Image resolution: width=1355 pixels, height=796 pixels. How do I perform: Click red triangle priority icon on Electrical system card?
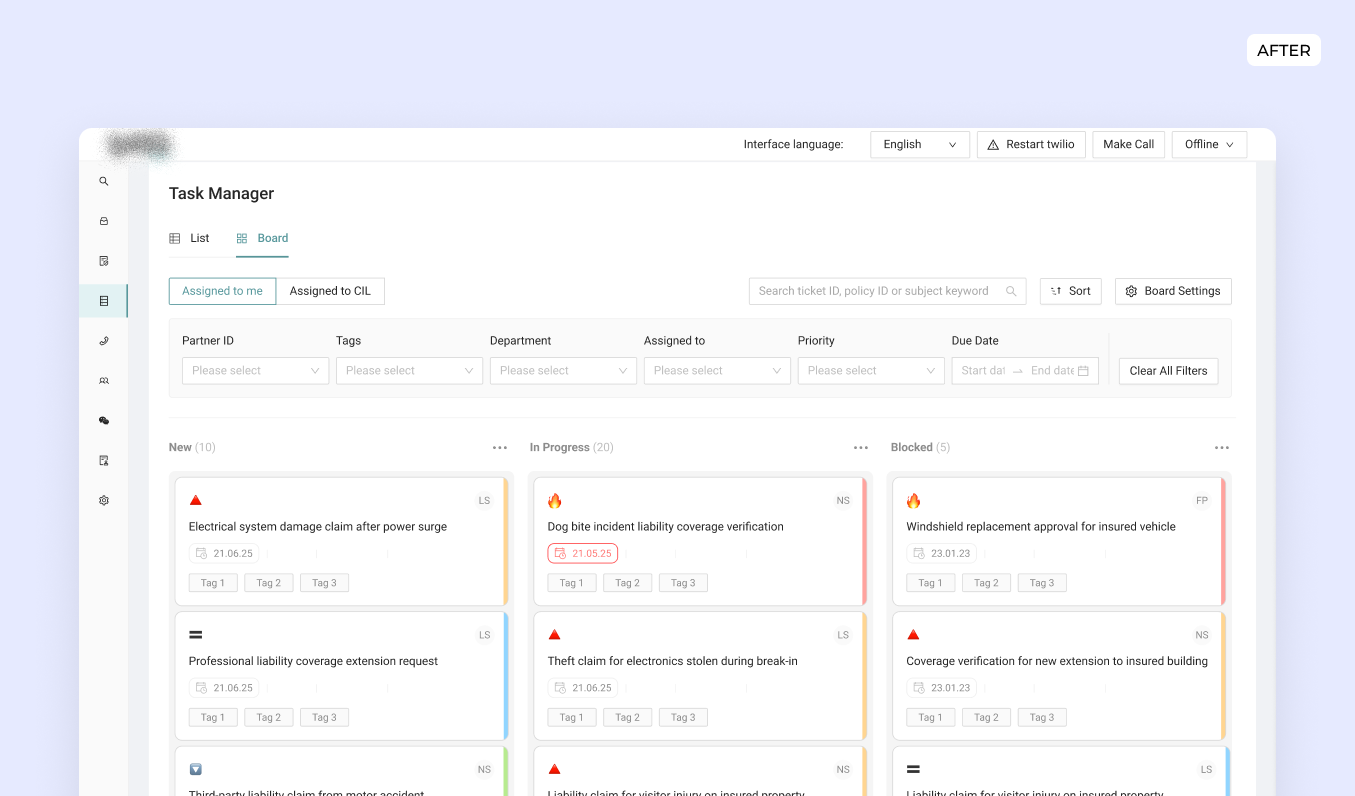coord(196,500)
